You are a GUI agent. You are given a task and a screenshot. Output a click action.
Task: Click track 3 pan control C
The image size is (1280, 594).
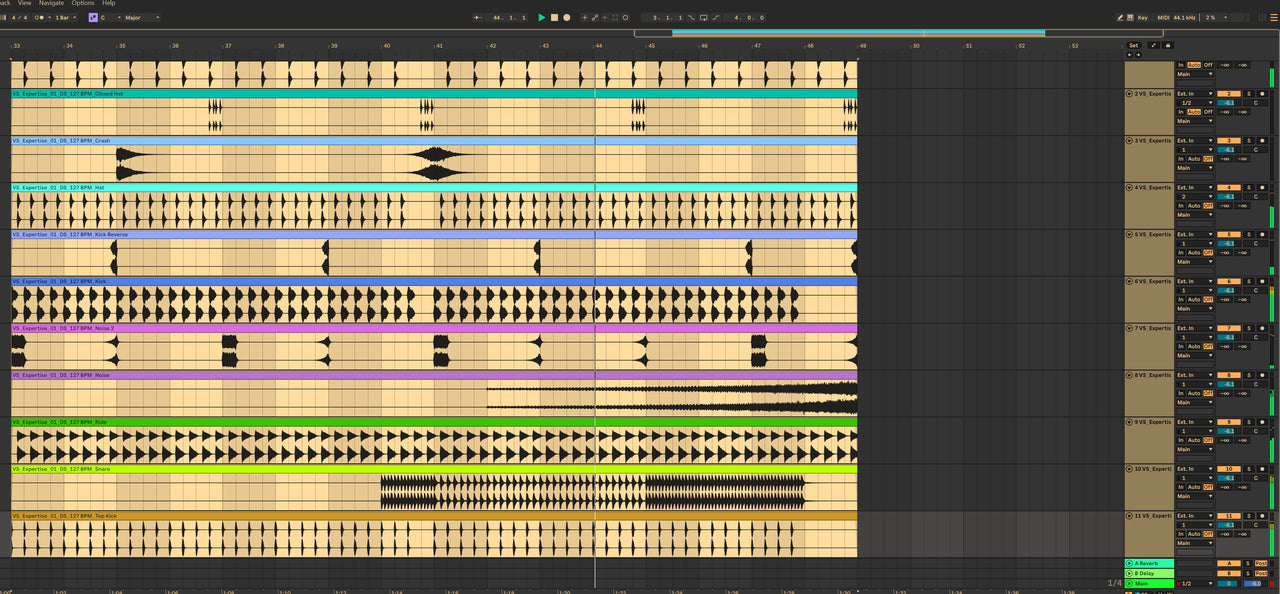click(x=1256, y=150)
